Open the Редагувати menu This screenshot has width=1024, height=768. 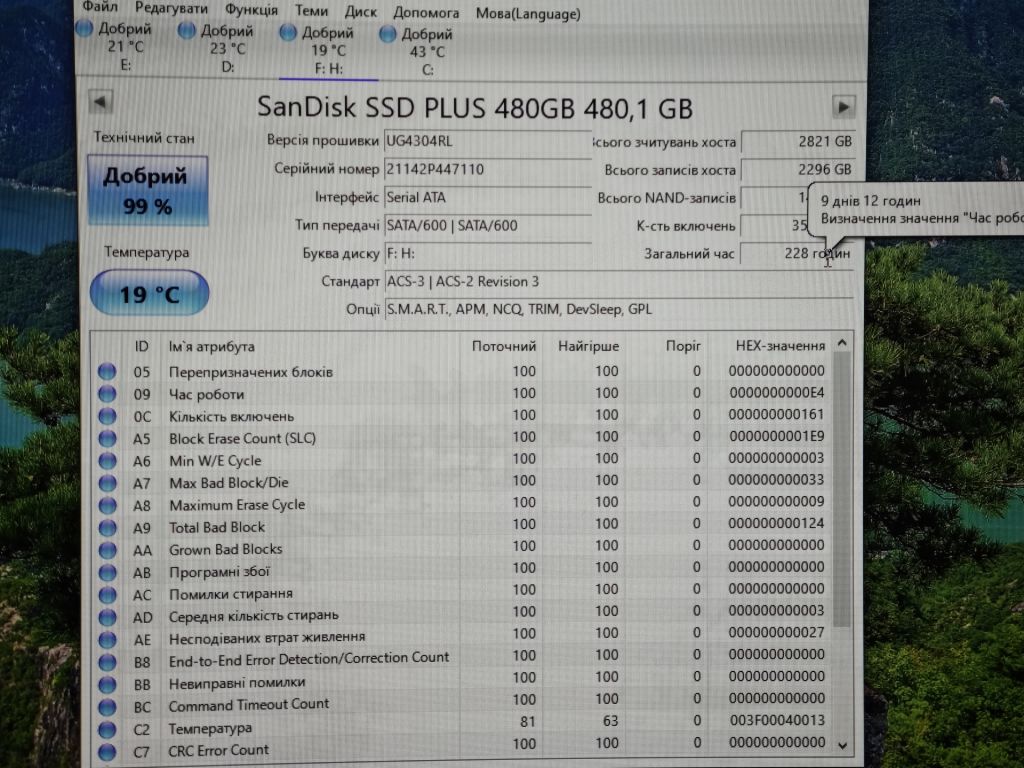171,8
